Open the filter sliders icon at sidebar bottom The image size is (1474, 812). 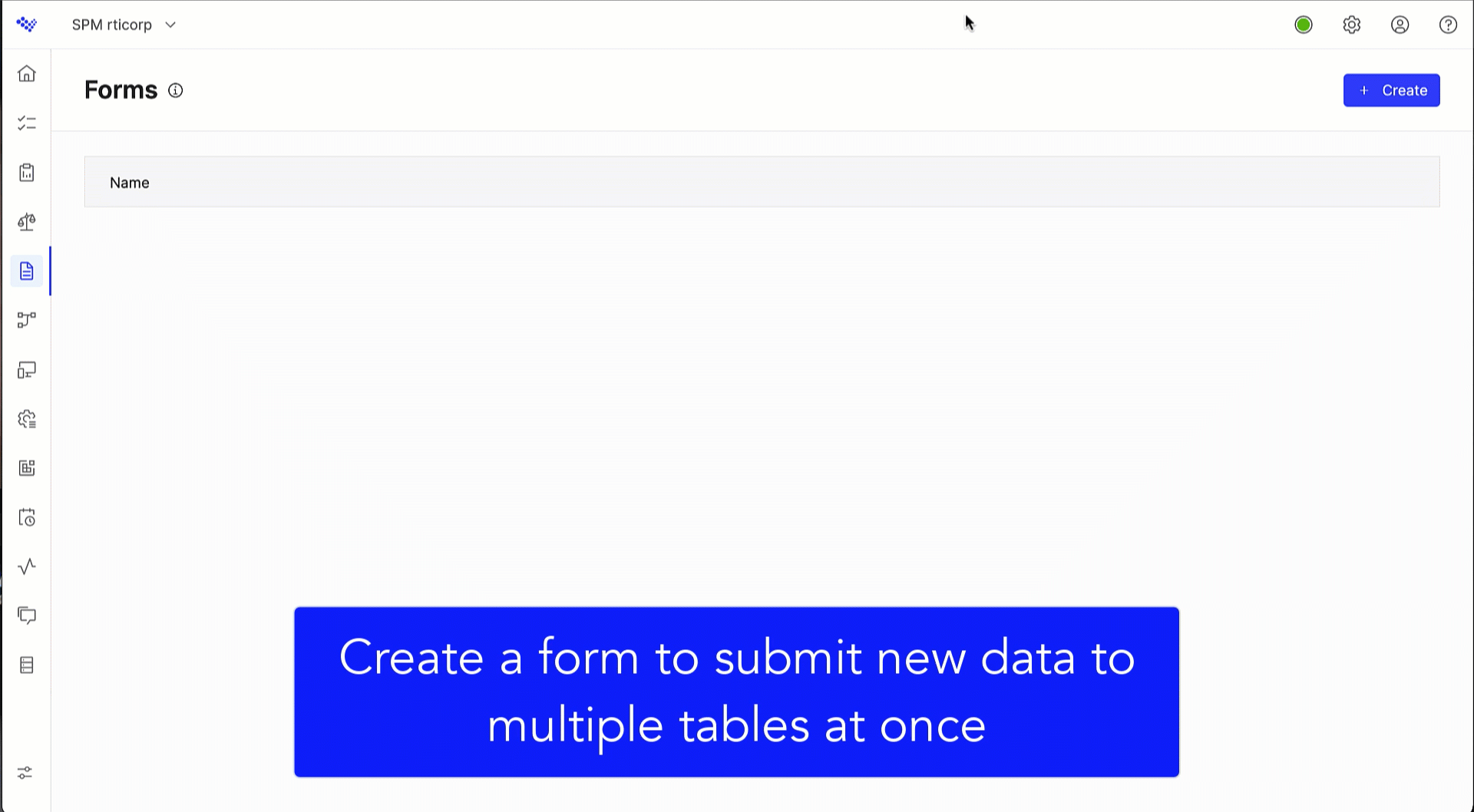tap(27, 773)
